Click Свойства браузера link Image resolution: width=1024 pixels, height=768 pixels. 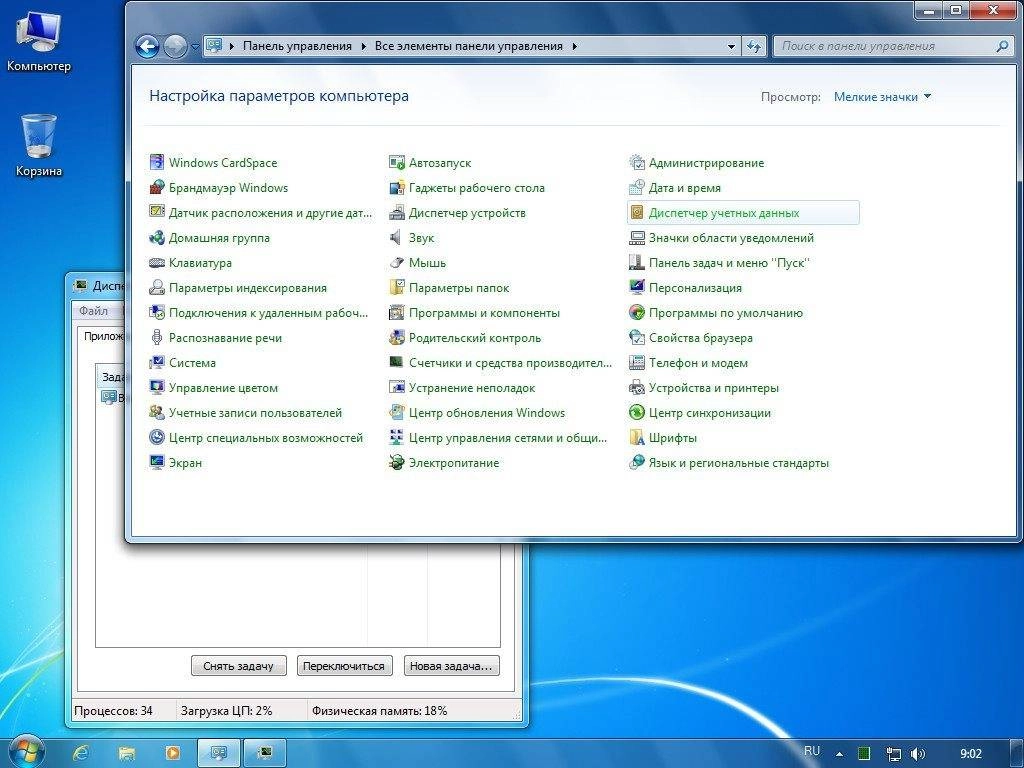(x=701, y=338)
